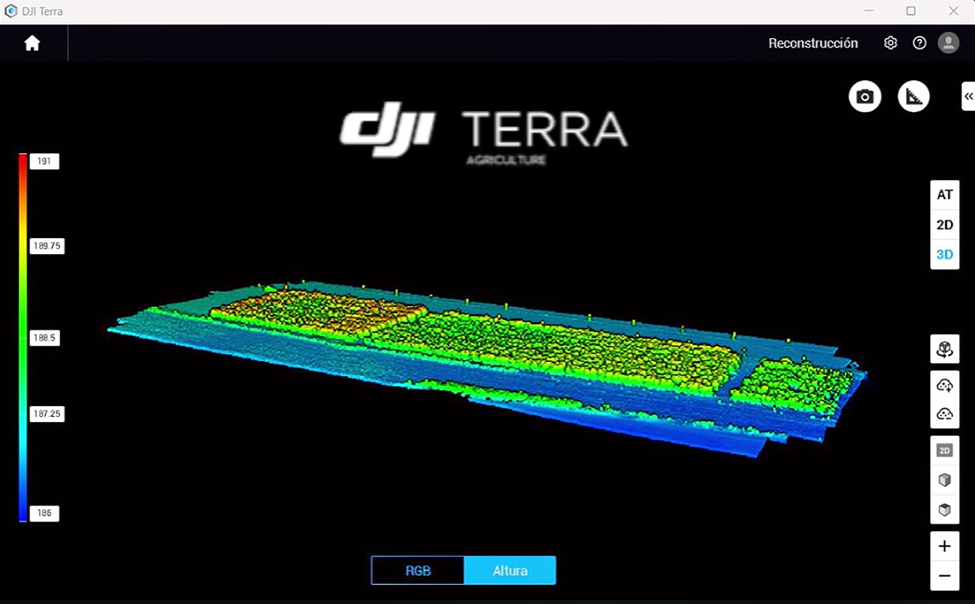
Task: Switch to the 2D view tab
Action: [944, 225]
